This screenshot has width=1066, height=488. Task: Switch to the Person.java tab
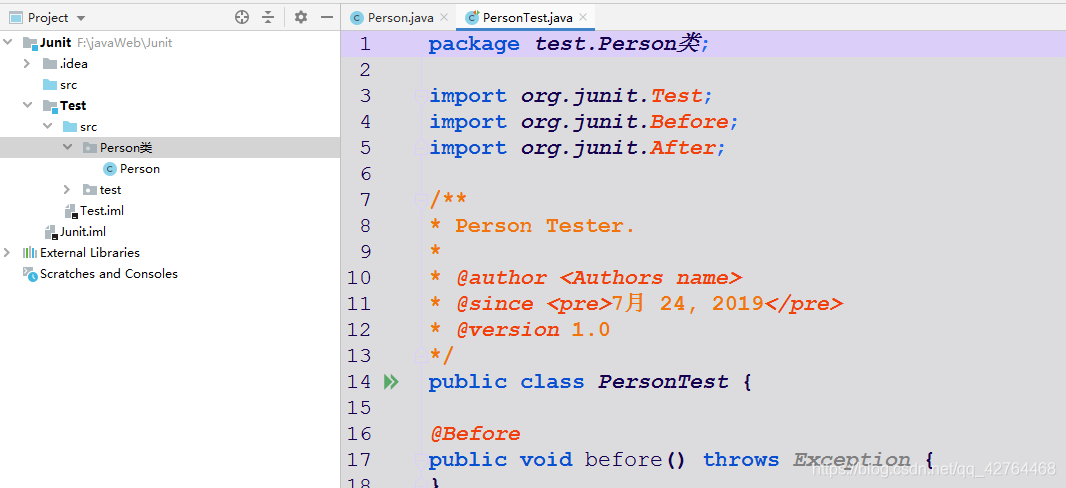pos(400,18)
